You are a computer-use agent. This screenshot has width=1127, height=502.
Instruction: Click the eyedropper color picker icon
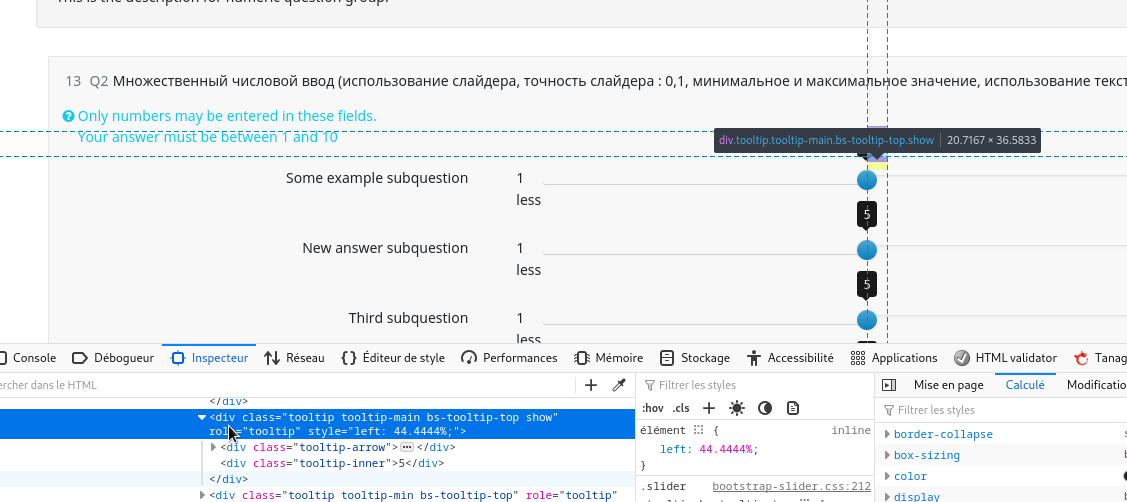pos(618,385)
